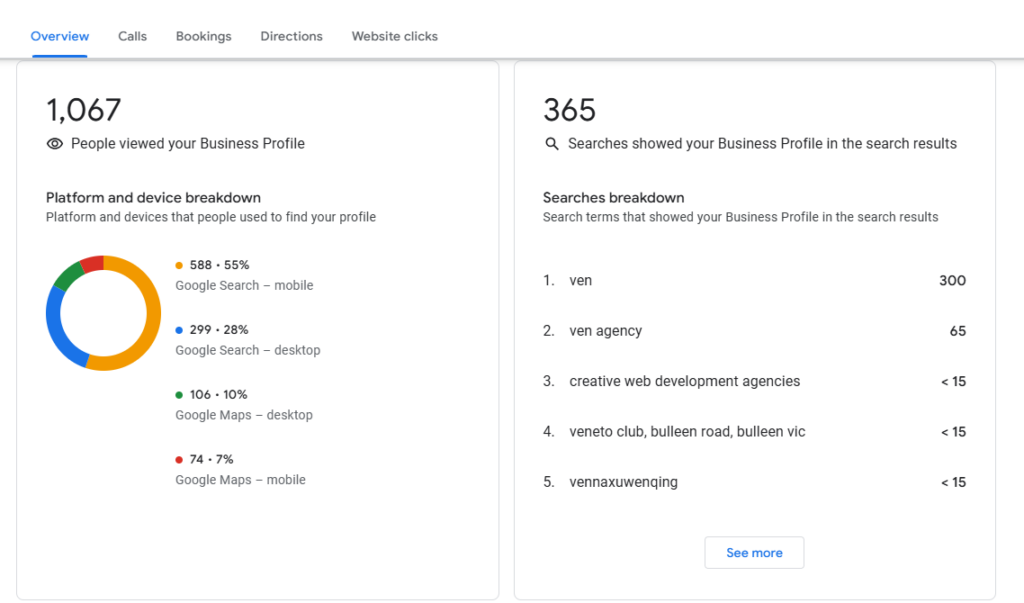Select the search term 'ven'
1024x603 pixels.
tap(582, 280)
